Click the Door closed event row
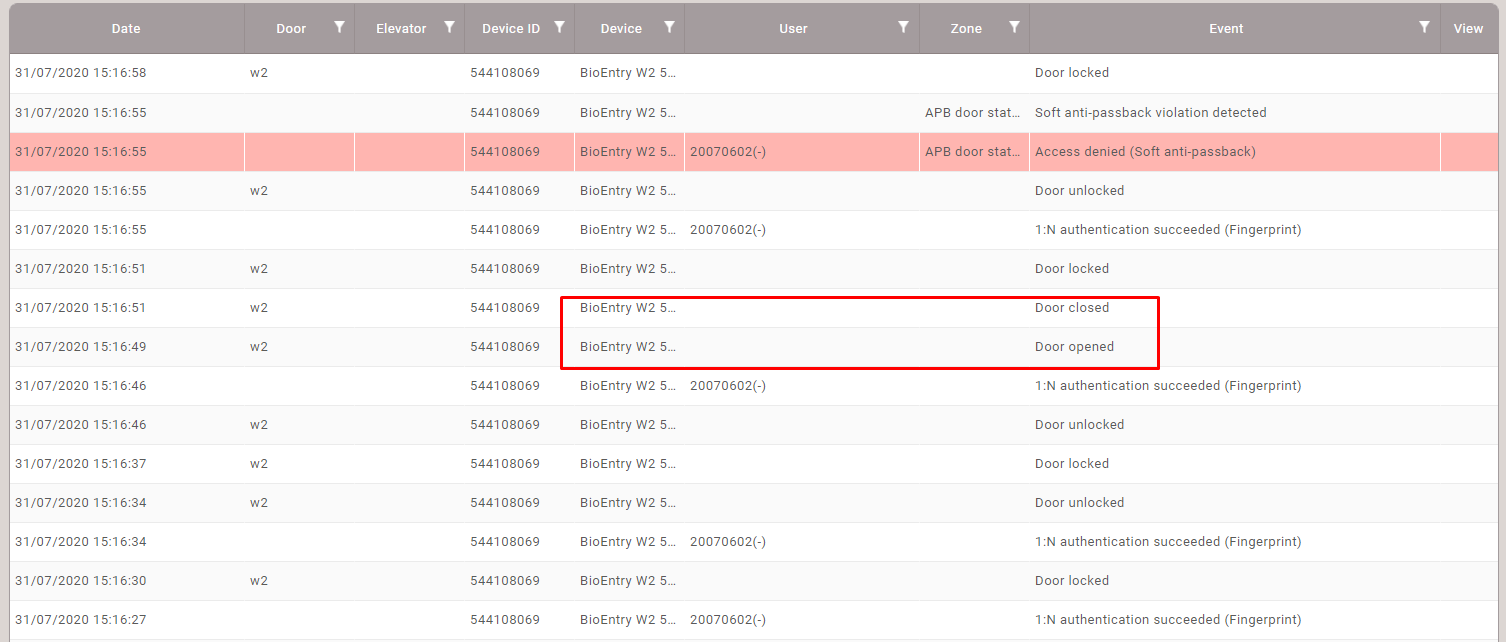The image size is (1506, 642). pos(1071,308)
